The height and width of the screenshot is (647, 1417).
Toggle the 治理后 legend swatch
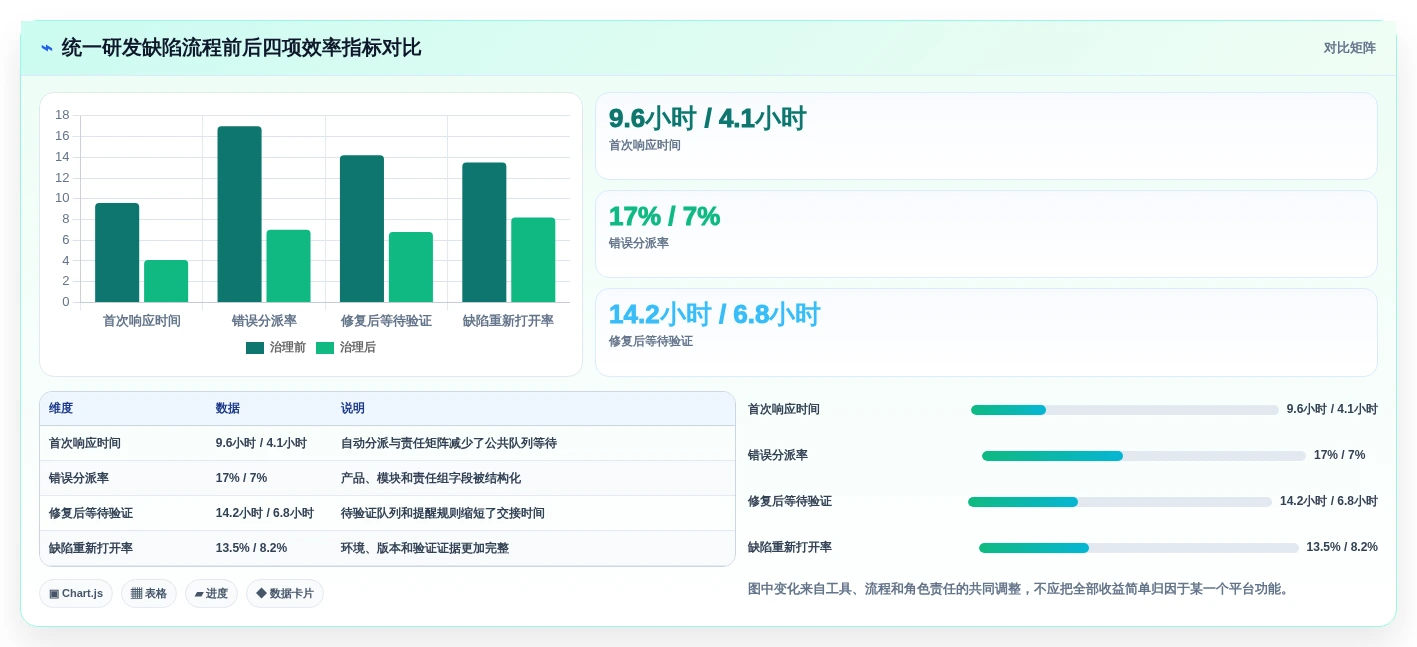325,348
